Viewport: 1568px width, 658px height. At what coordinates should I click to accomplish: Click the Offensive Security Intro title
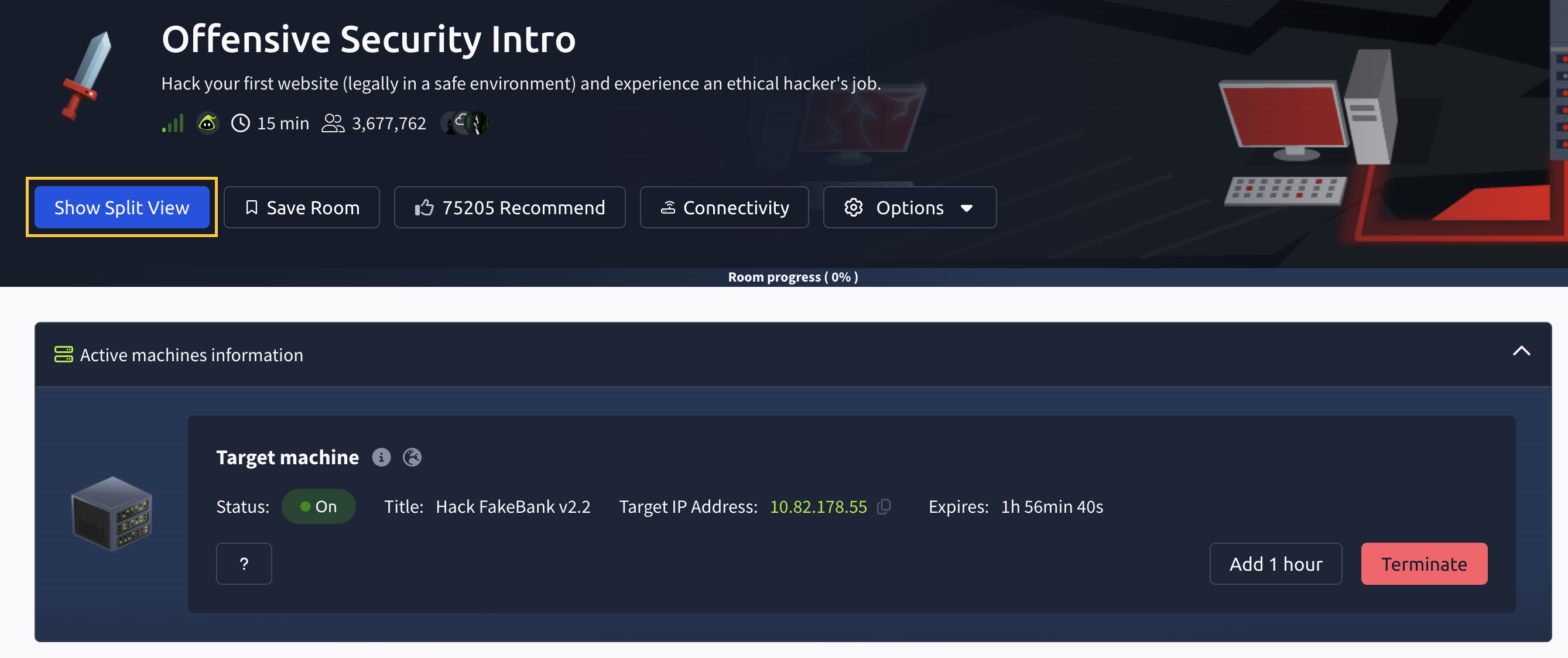[x=368, y=40]
